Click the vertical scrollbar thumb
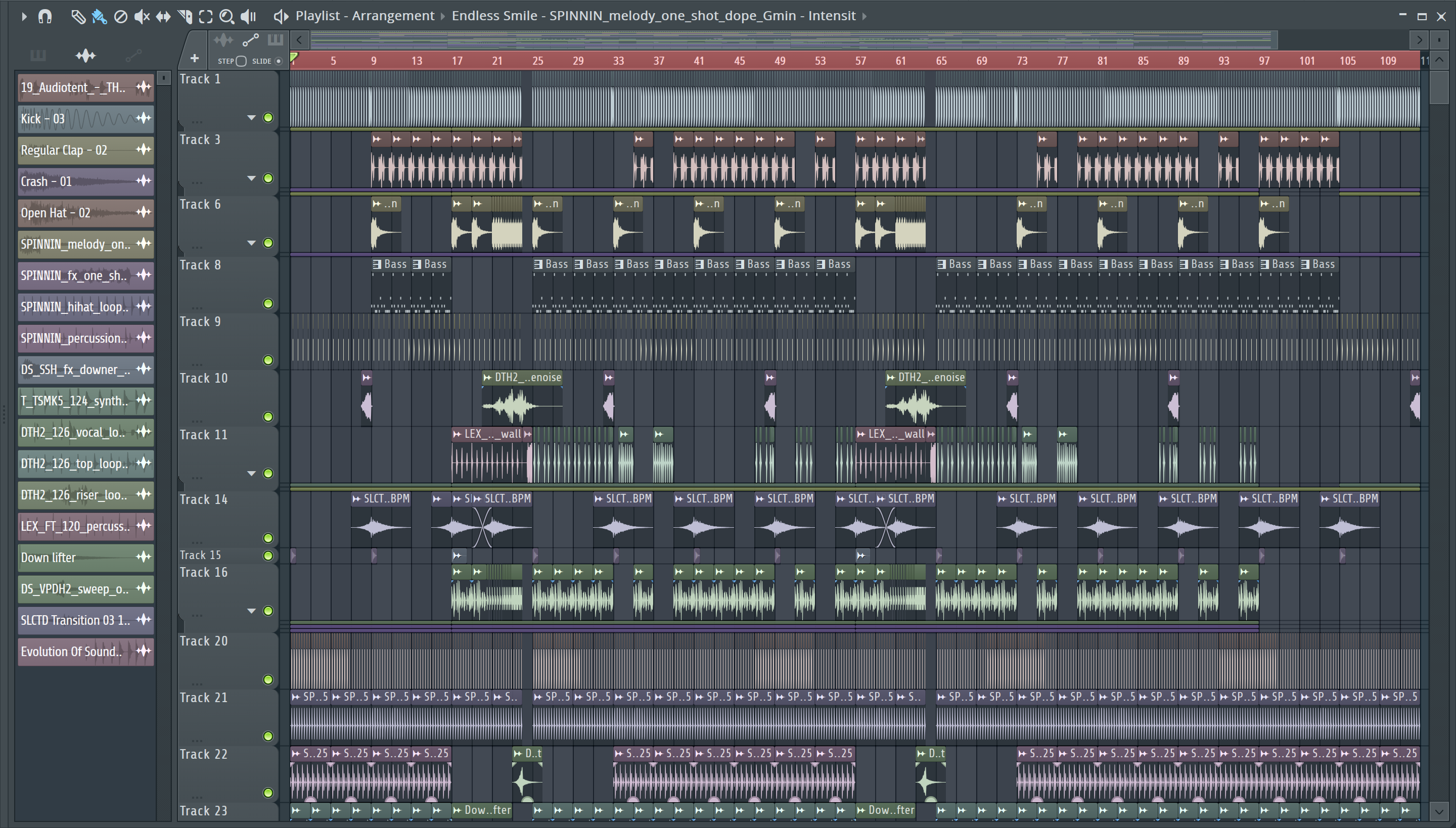1456x828 pixels. pyautogui.click(x=1439, y=87)
